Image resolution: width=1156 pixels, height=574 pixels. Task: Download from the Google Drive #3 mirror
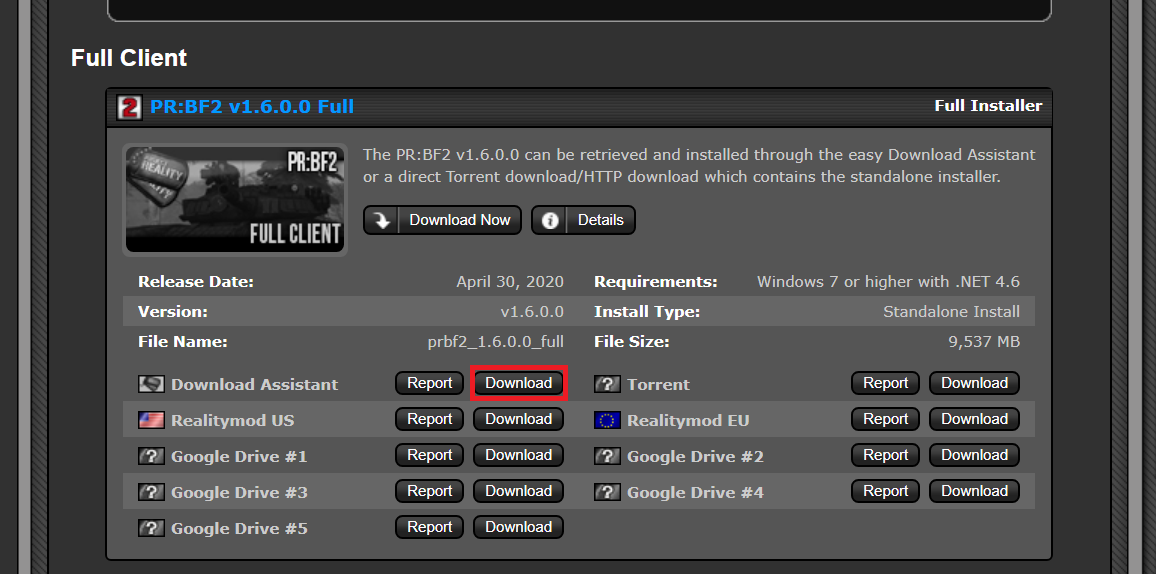point(518,491)
